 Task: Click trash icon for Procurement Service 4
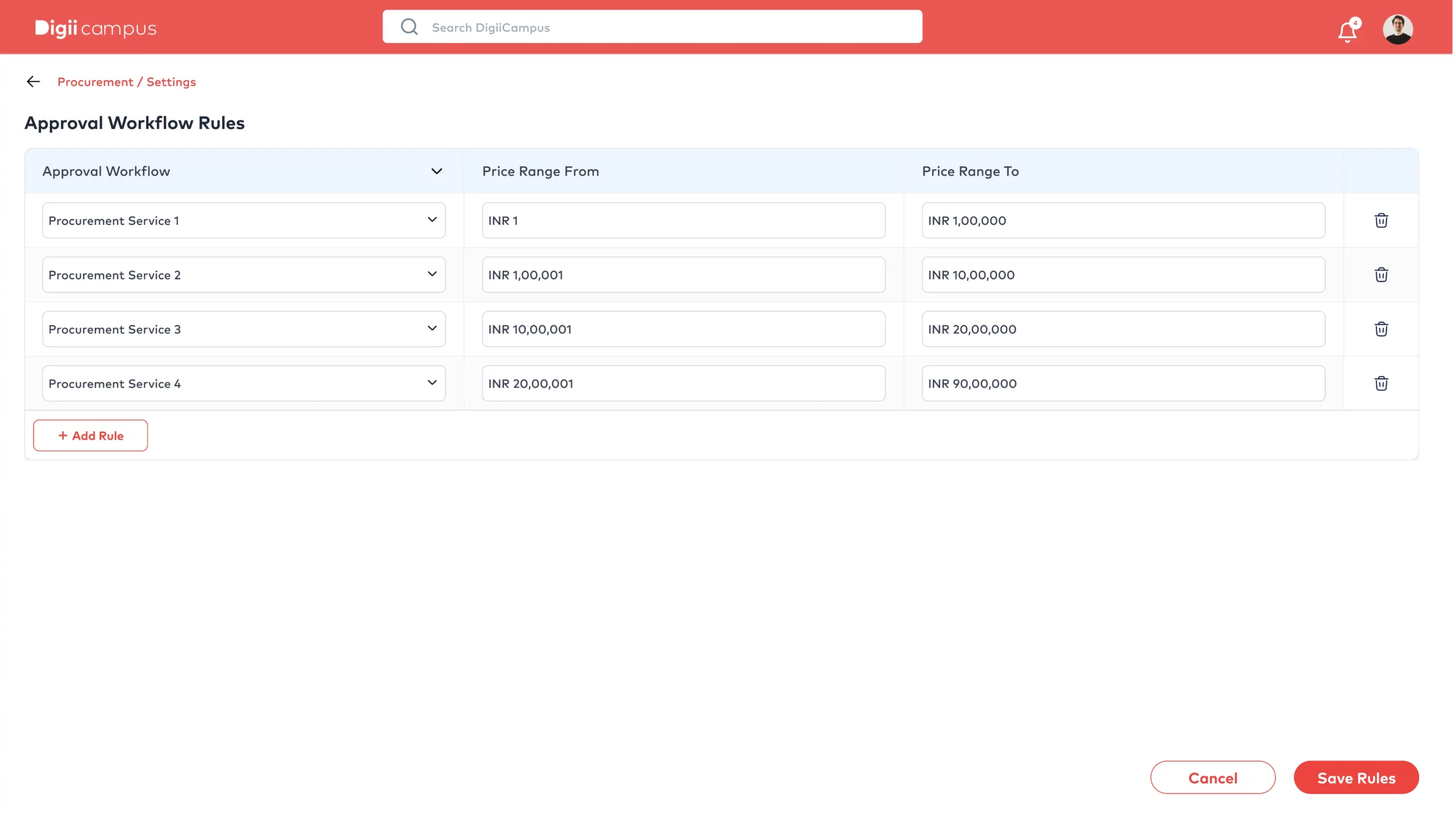(1381, 384)
